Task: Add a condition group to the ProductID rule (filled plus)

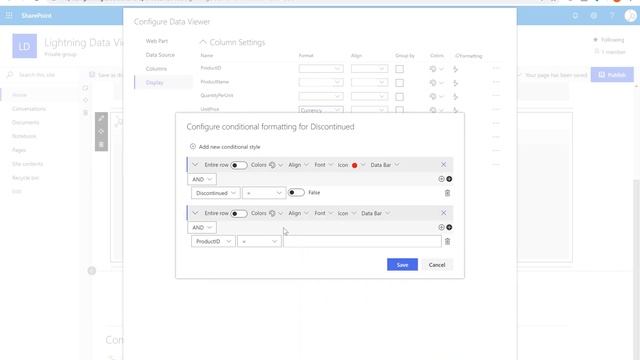Action: pyautogui.click(x=449, y=227)
